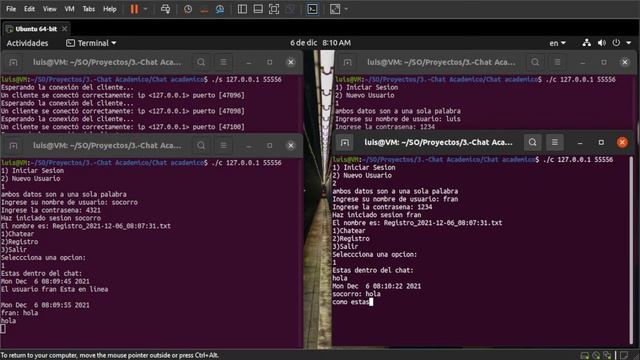This screenshot has width=640, height=360.
Task: Click server line with puerto [47096]
Action: (122, 95)
